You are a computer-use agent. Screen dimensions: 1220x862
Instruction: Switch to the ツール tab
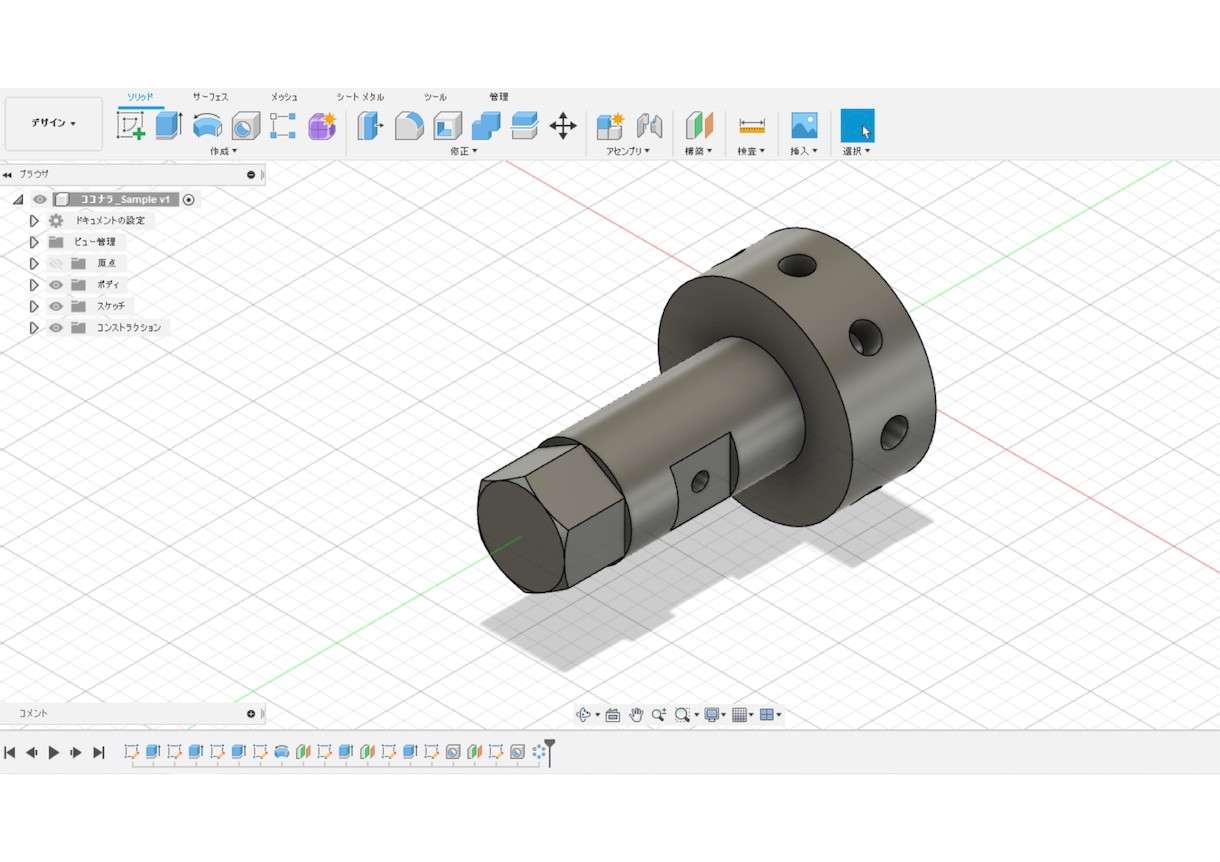[x=435, y=97]
